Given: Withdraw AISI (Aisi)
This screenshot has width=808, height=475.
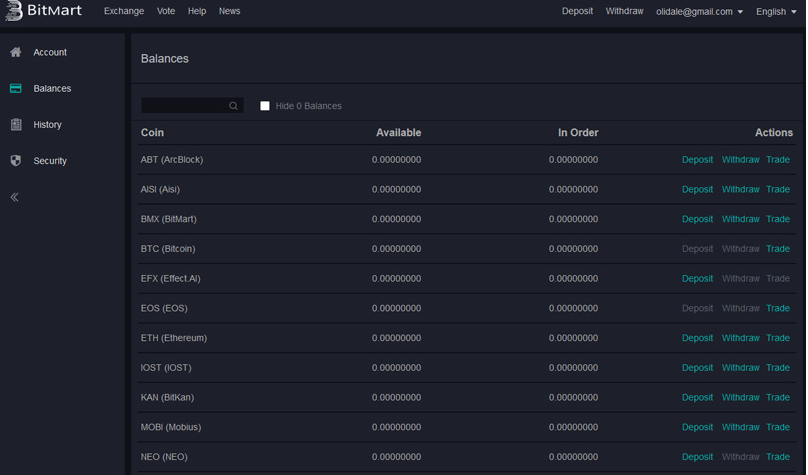Looking at the screenshot, I should coord(740,189).
